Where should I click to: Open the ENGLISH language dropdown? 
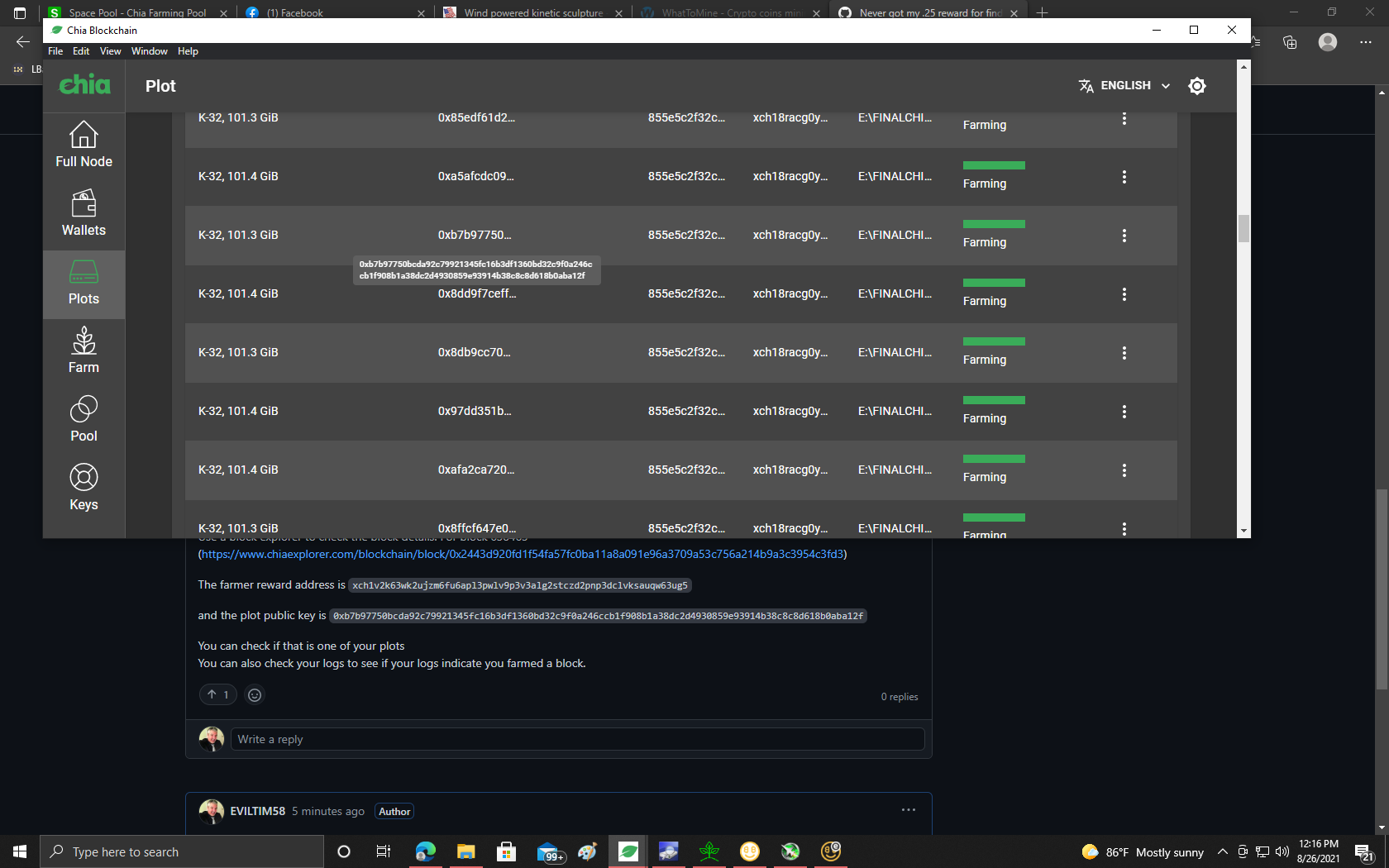point(1124,86)
